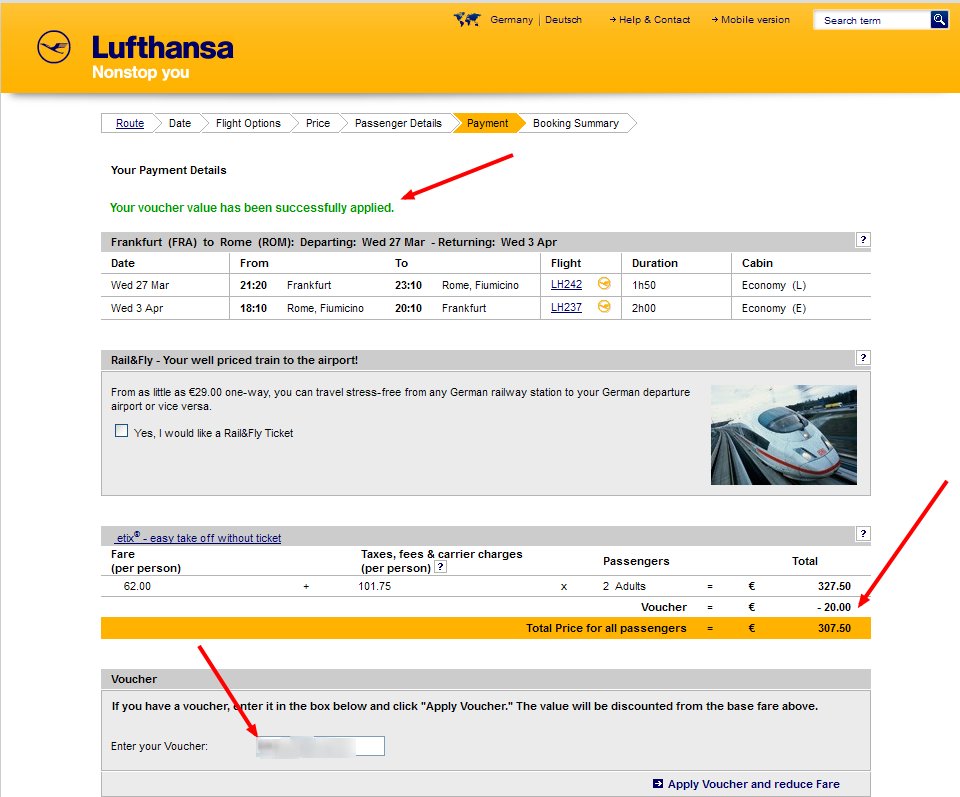Open the Mobile version link
Image resolution: width=960 pixels, height=797 pixels.
coord(751,20)
